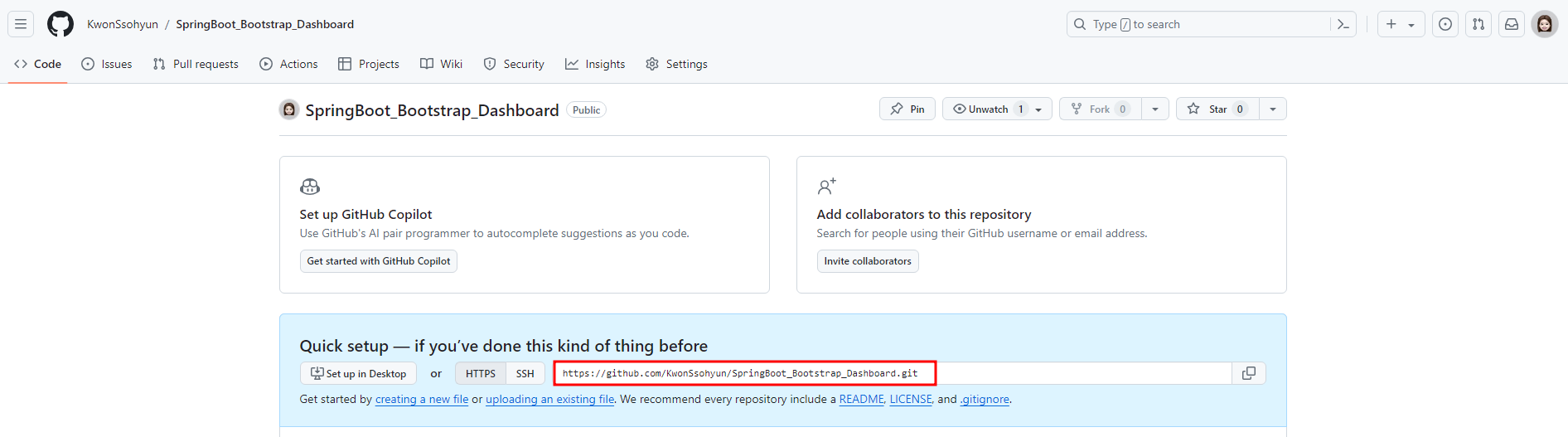Image resolution: width=1568 pixels, height=437 pixels.
Task: Open SpringBoot_Bootstrap_Dashboard breadcrumb link
Action: (265, 24)
